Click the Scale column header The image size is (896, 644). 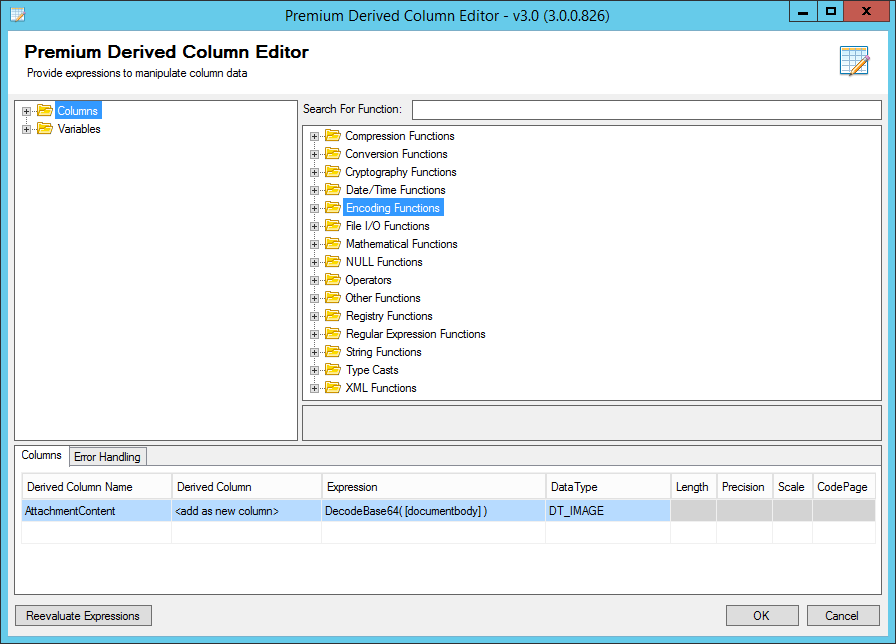click(792, 487)
